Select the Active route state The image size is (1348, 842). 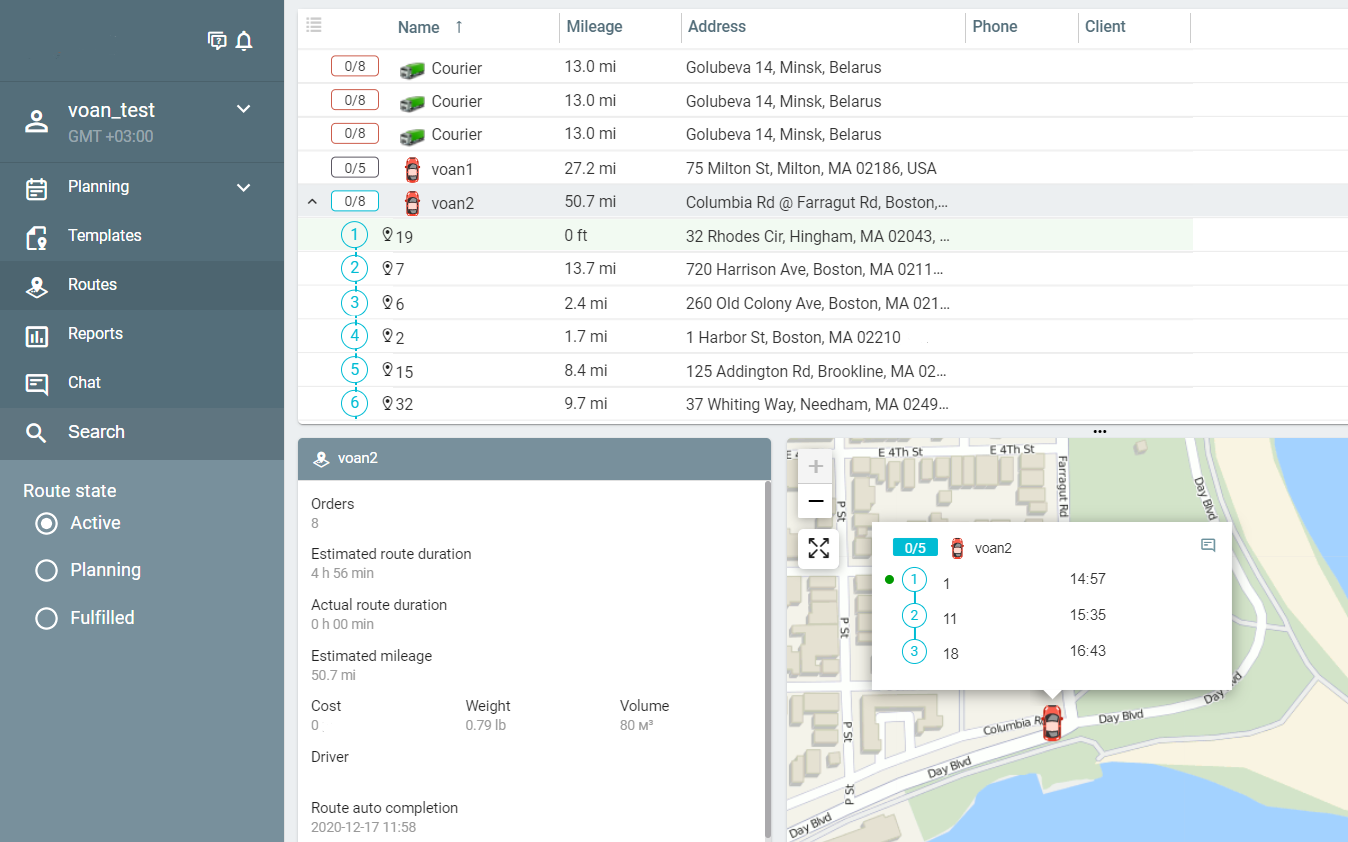click(46, 523)
